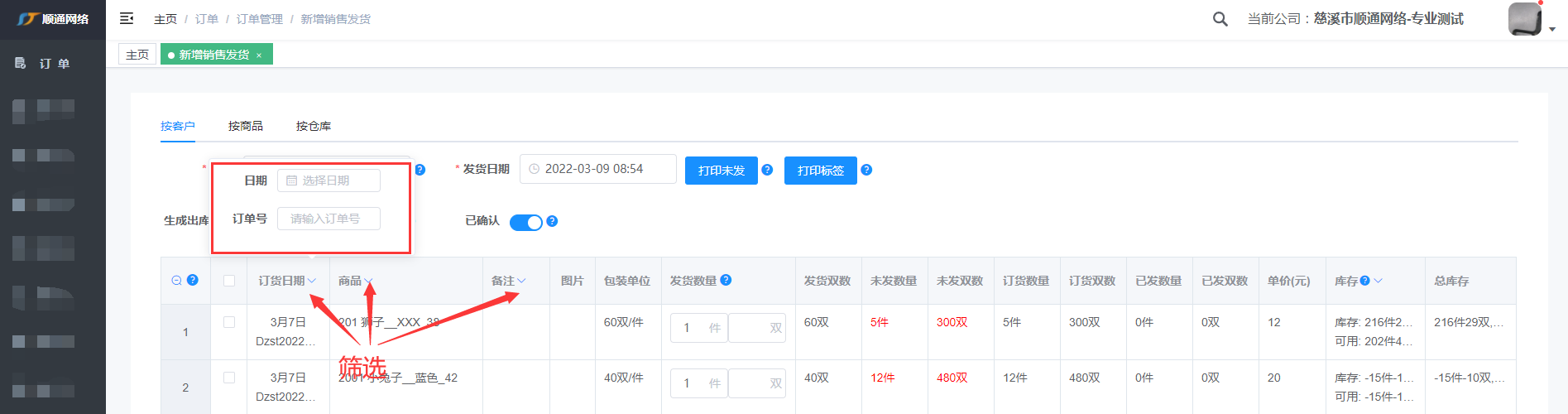Screen dimensions: 1568x414
Task: Switch to the 按仓库 tab
Action: click(x=313, y=126)
